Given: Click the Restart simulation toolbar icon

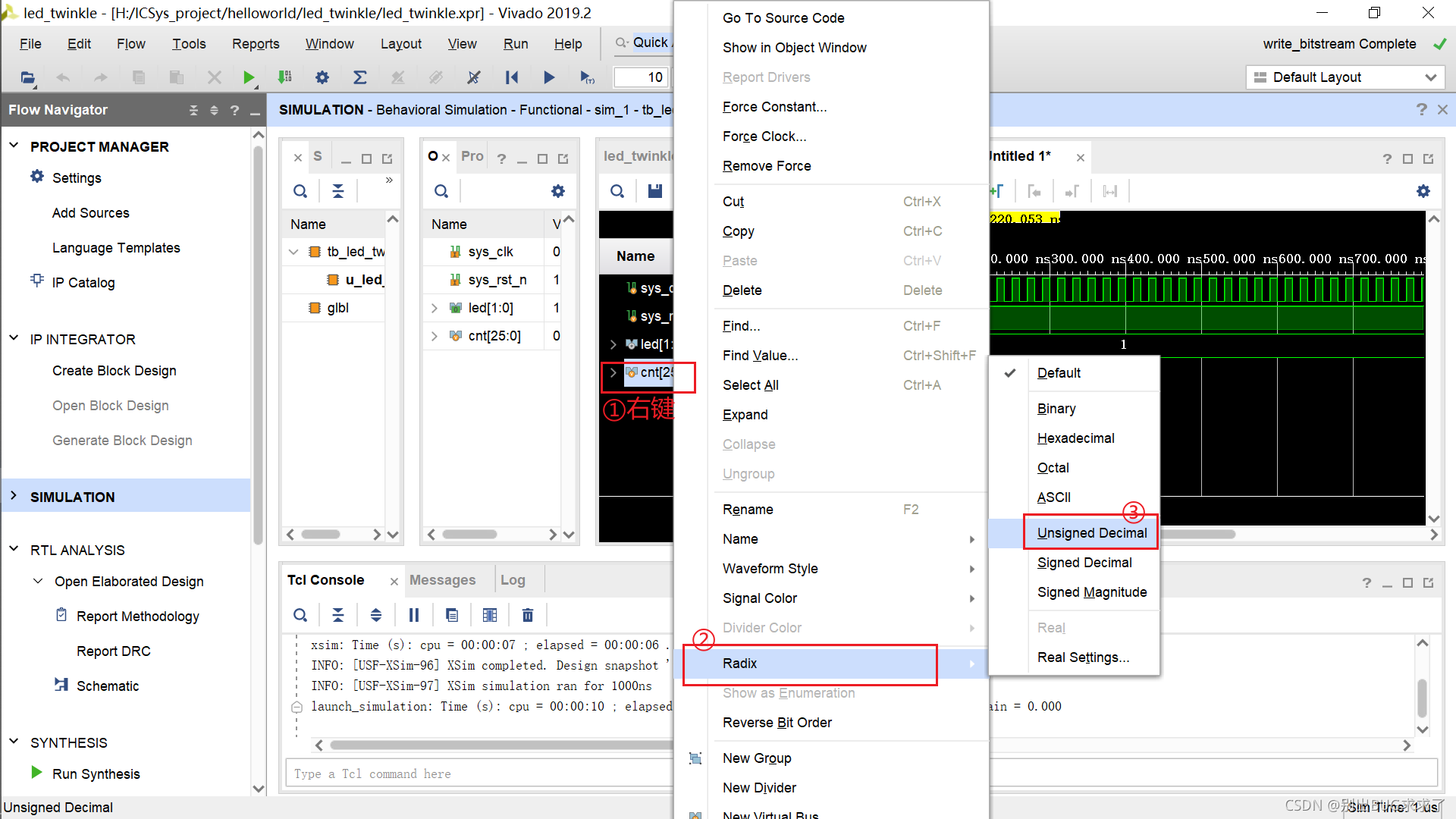Looking at the screenshot, I should [512, 77].
